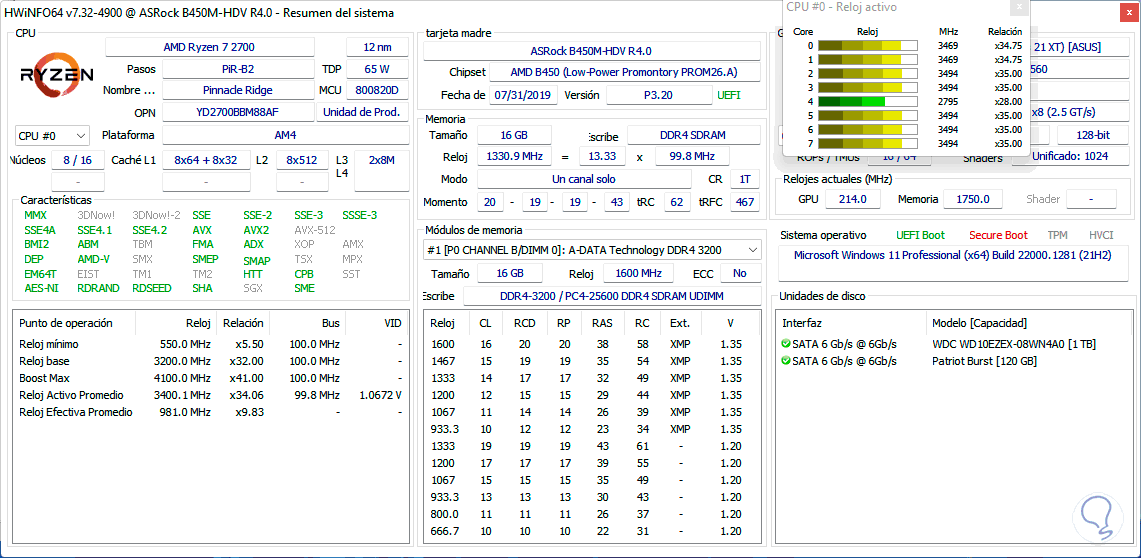The width and height of the screenshot is (1141, 558).
Task: Expand the A-DATA memory module dropdown
Action: (x=592, y=249)
